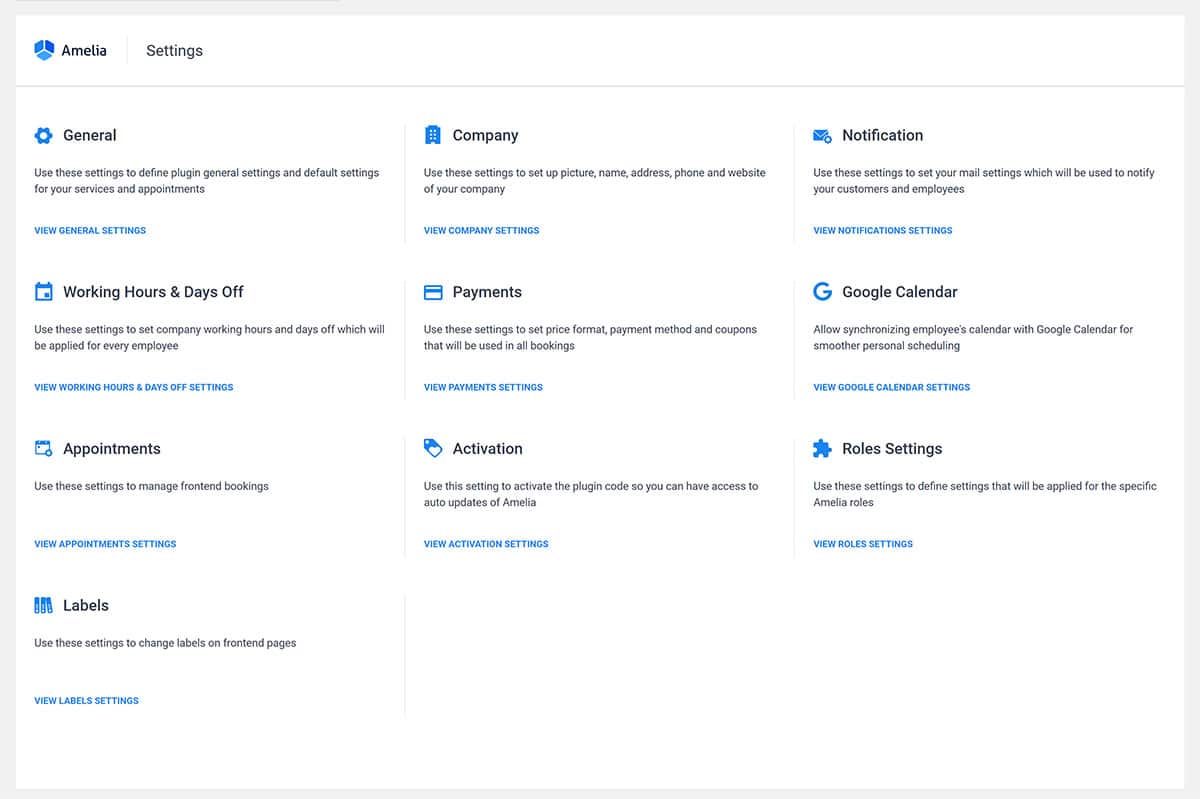Open View Roles Settings link
The width and height of the screenshot is (1200, 799).
tap(862, 544)
